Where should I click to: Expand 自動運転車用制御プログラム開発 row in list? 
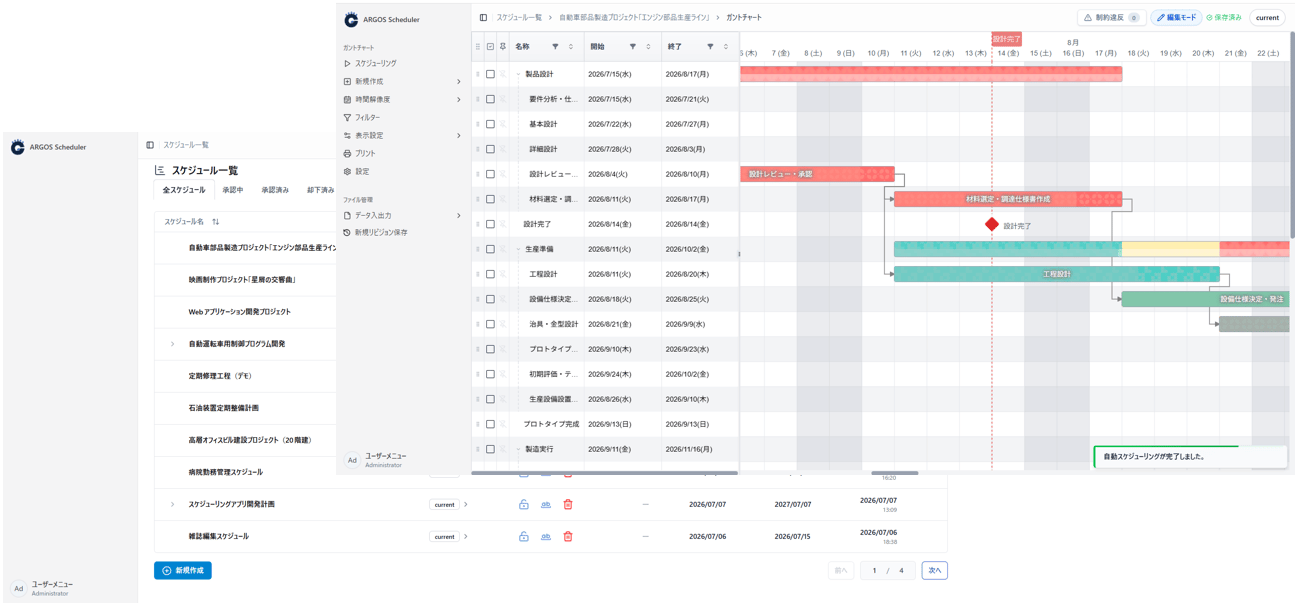172,344
